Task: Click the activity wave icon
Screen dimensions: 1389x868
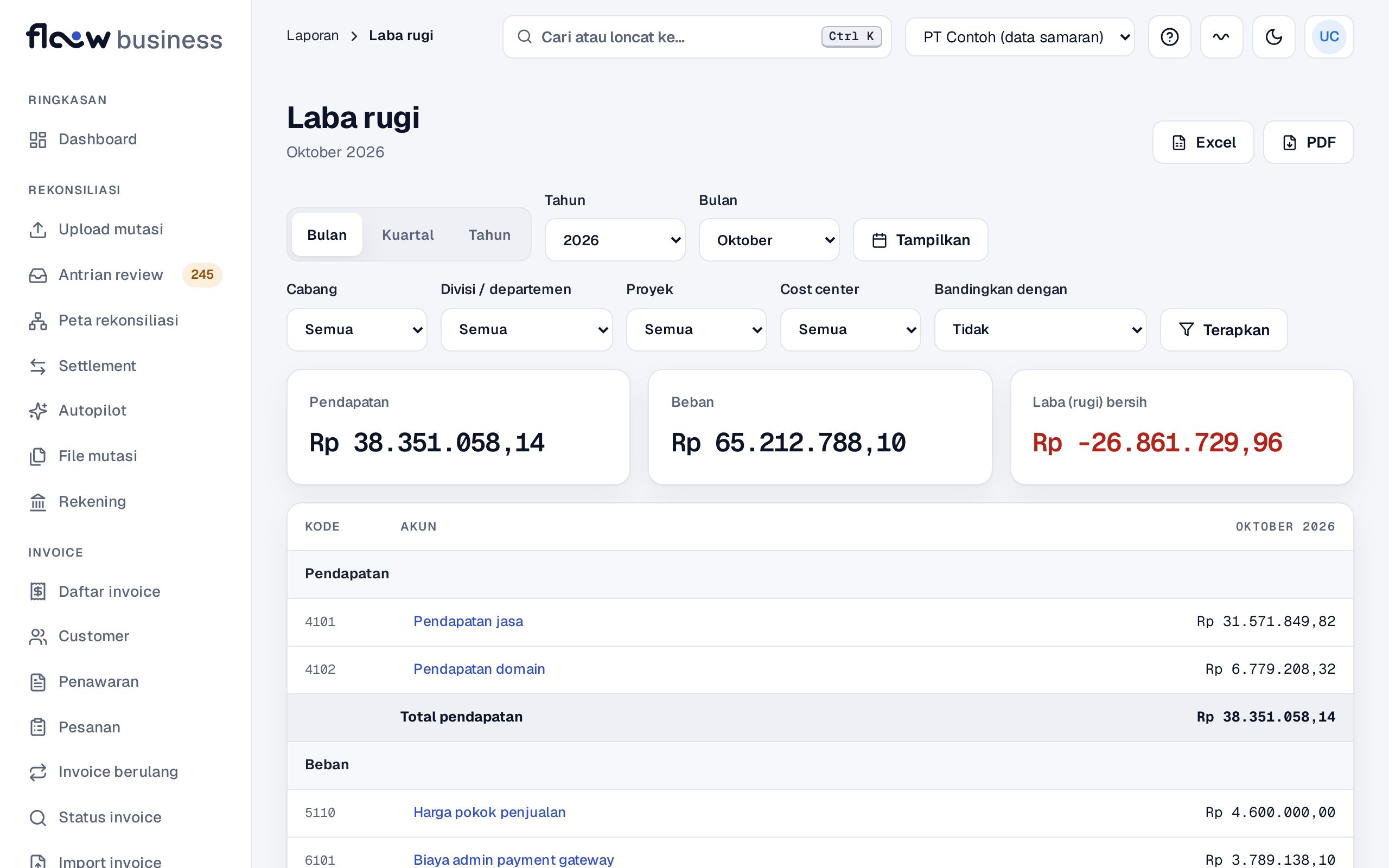Action: coord(1221,37)
